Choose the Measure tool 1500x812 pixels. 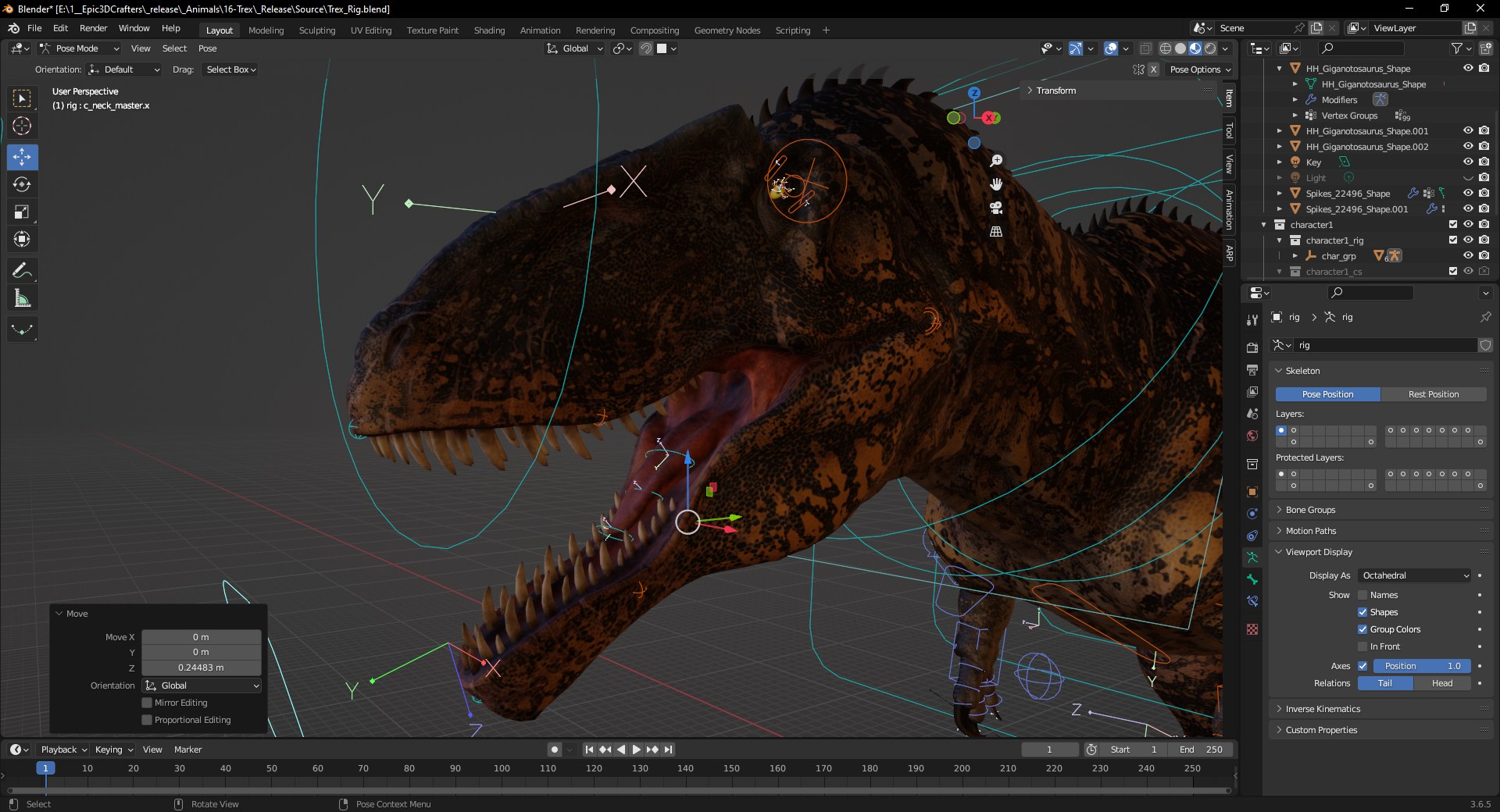[22, 297]
